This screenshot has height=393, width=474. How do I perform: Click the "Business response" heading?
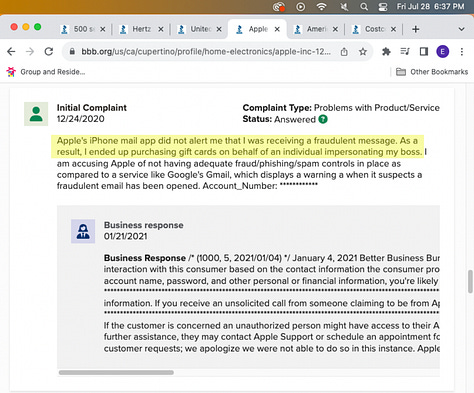pos(144,225)
